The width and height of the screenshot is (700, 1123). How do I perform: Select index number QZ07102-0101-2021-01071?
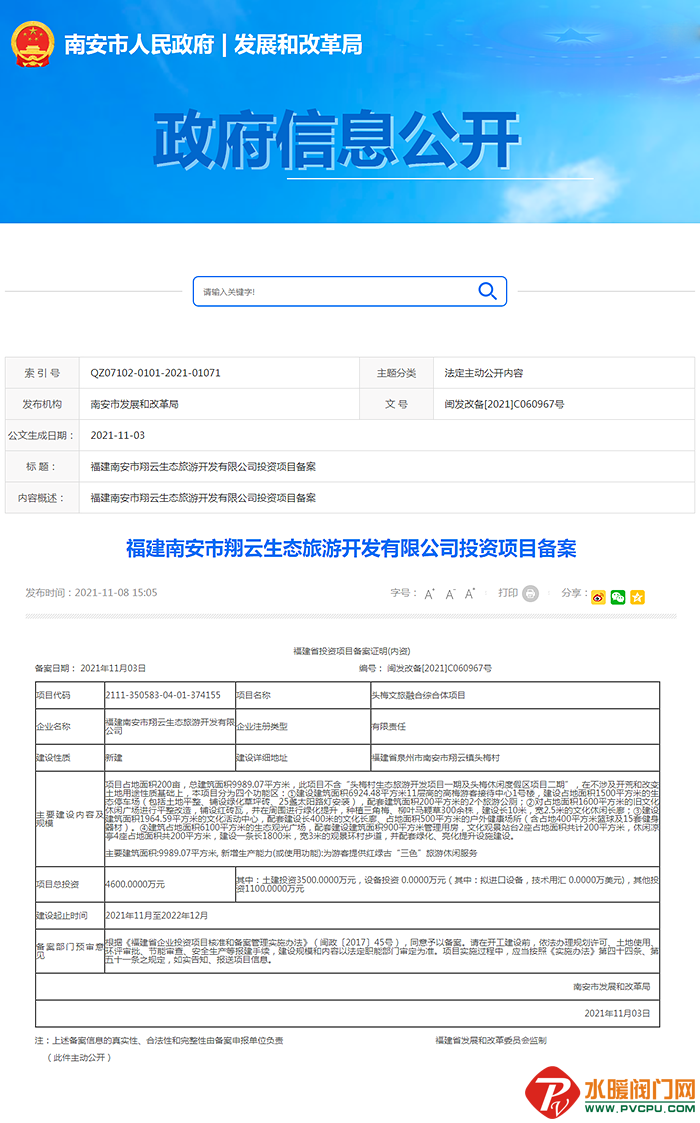[155, 373]
